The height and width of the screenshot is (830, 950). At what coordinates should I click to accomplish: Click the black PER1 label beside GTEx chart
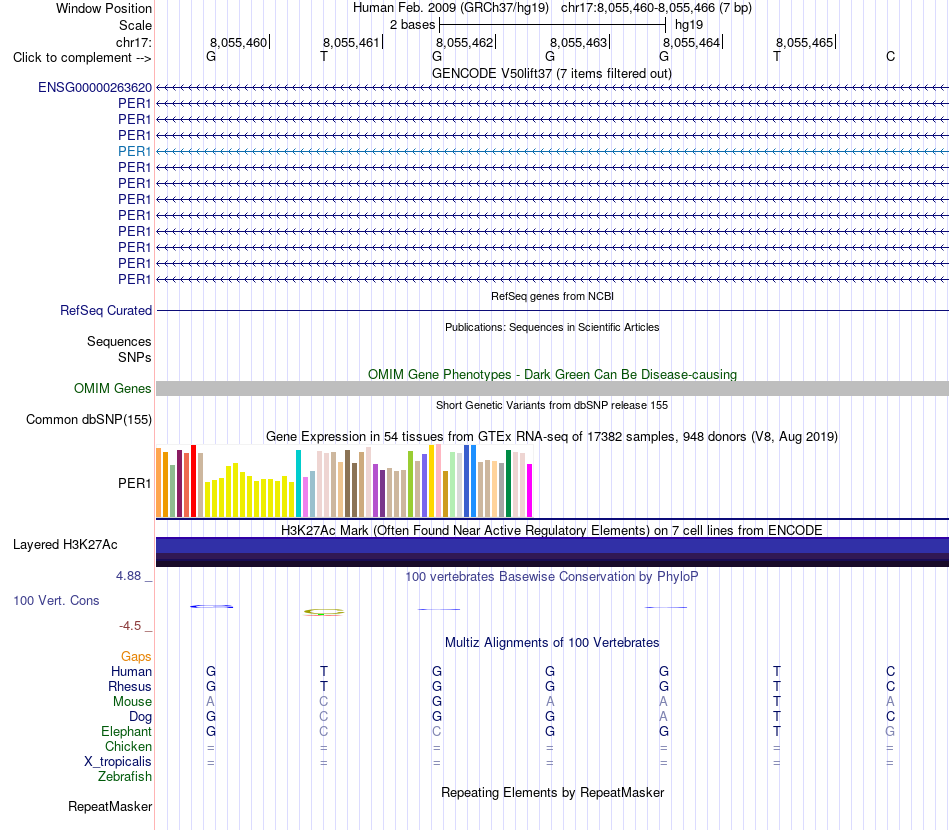click(x=135, y=483)
